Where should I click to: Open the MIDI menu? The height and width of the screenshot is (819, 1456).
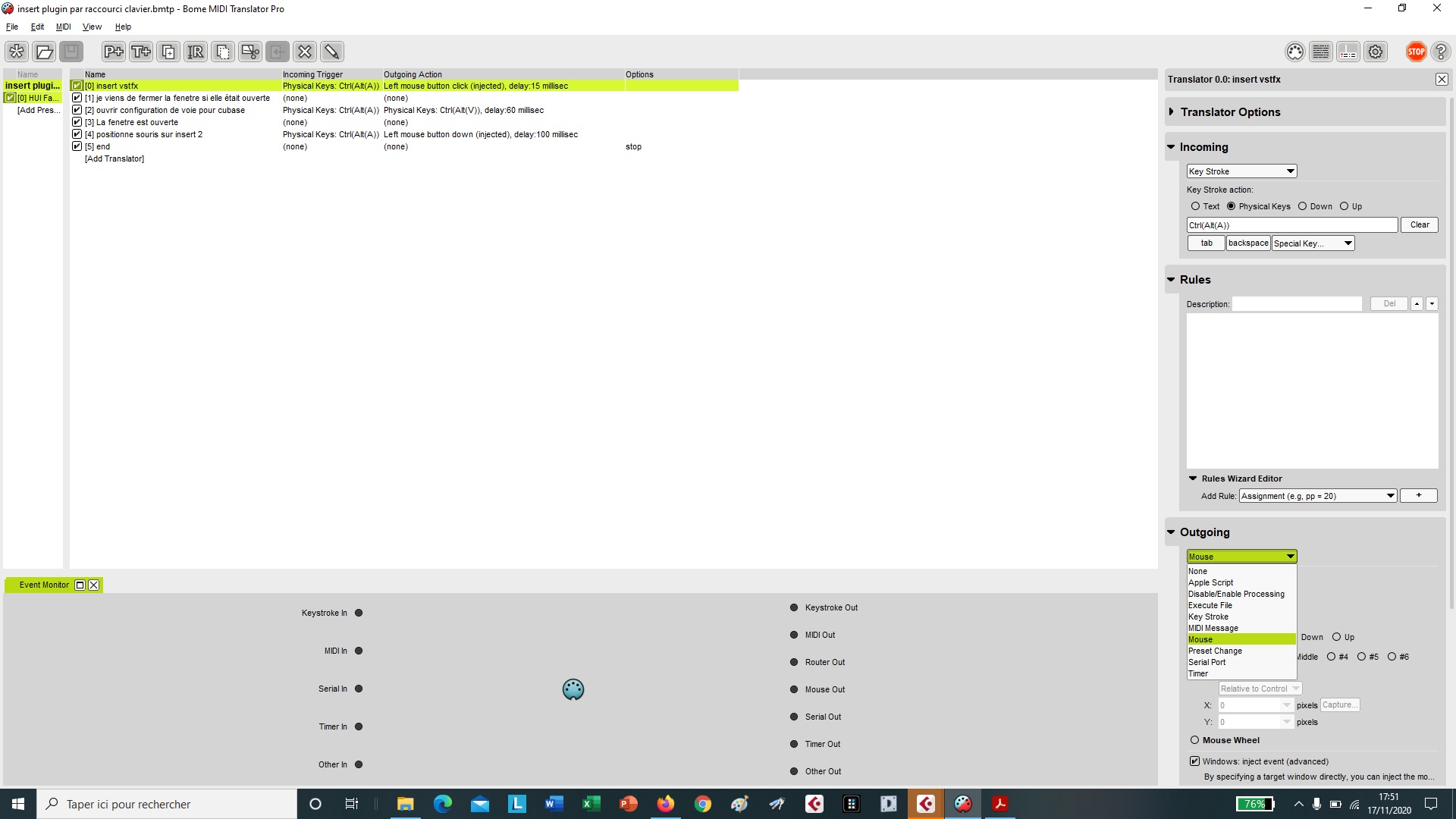pyautogui.click(x=63, y=27)
